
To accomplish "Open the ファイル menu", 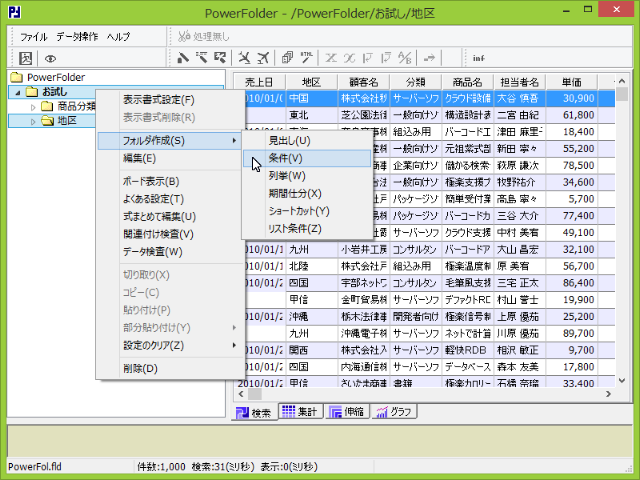I will coord(34,37).
